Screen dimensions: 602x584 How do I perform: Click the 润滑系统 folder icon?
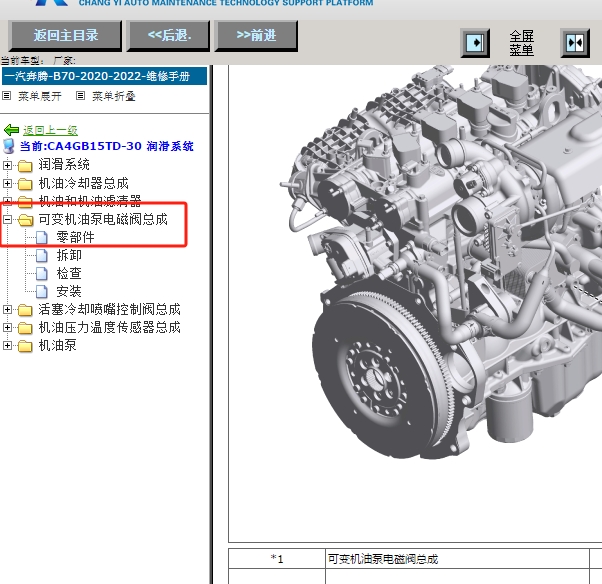click(25, 165)
